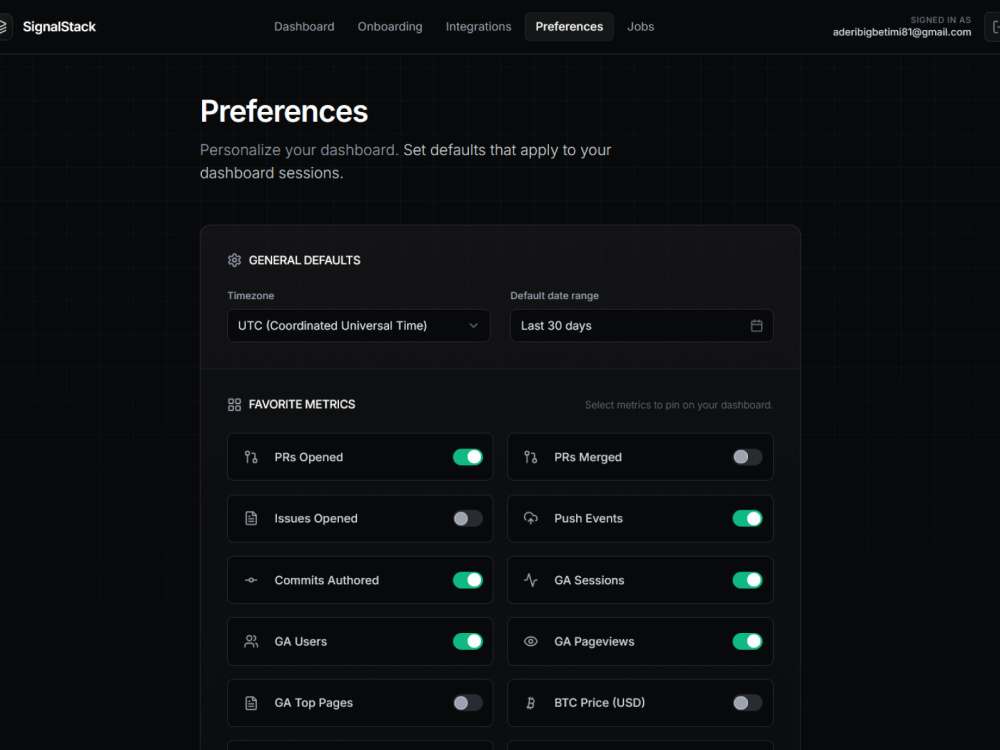Click the GA Top Pages document icon
This screenshot has height=750, width=1000.
[251, 703]
